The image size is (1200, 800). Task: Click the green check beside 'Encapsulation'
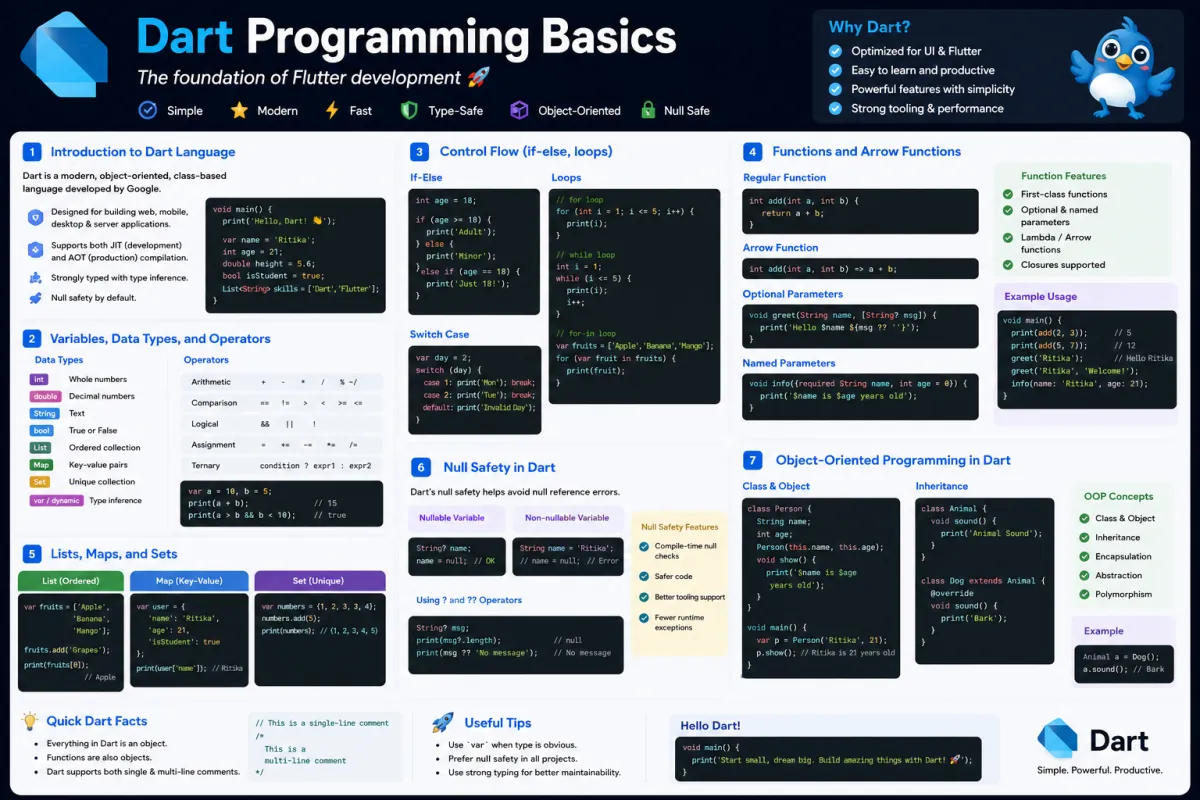pos(1084,556)
